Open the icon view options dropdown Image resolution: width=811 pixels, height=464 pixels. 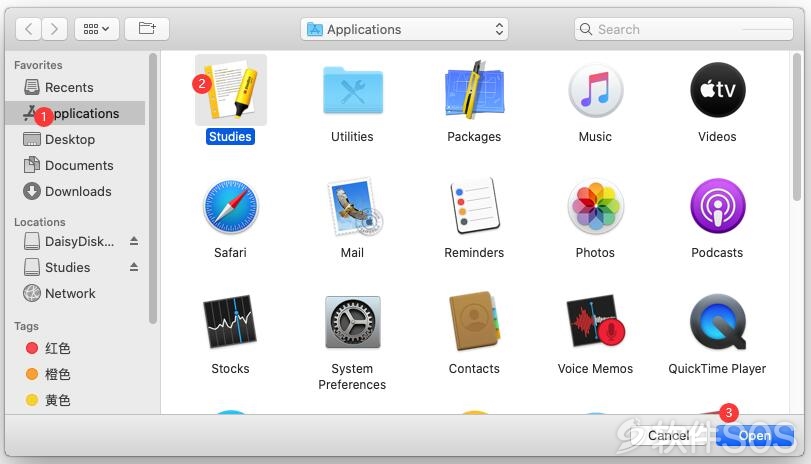coord(97,28)
